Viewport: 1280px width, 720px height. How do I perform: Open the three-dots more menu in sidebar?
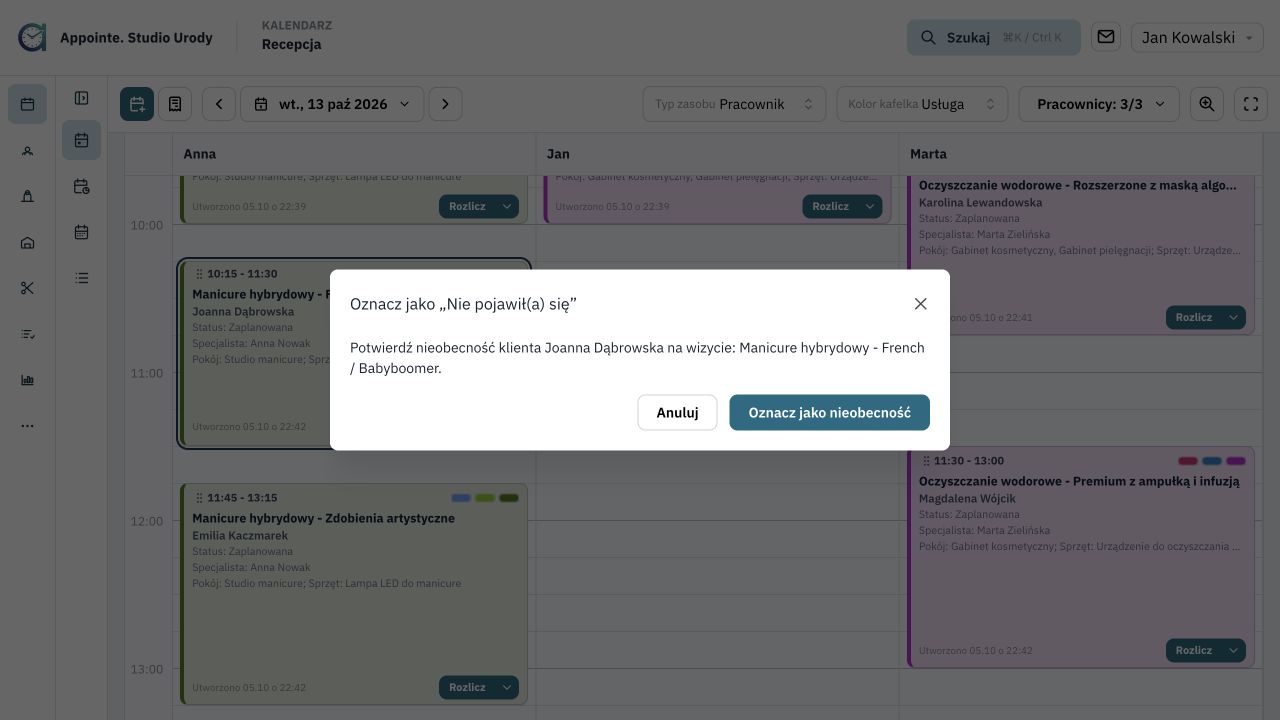pos(27,426)
